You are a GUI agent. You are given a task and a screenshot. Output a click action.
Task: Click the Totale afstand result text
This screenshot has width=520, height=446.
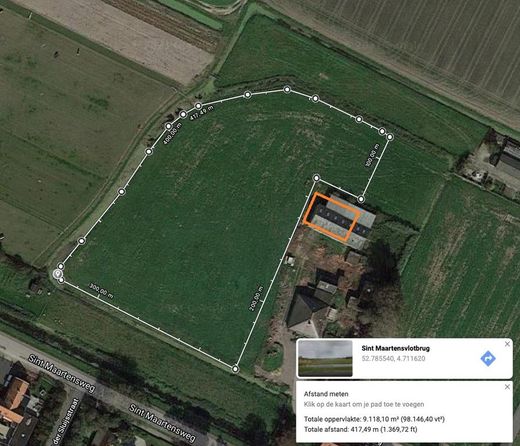[x=360, y=429]
